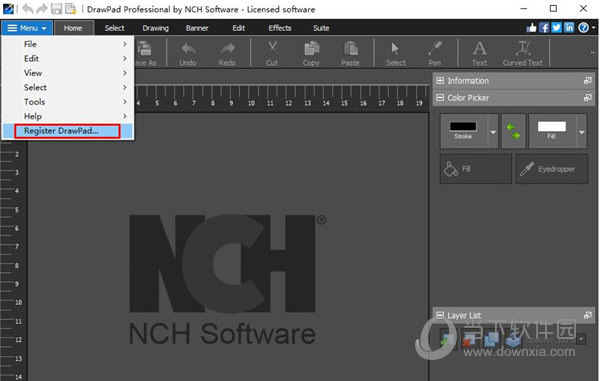Image resolution: width=600 pixels, height=381 pixels.
Task: Swap stroke and fill colors arrows
Action: coord(513,131)
